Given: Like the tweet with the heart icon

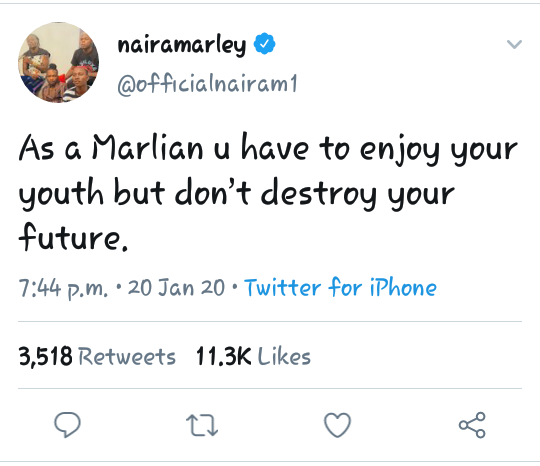Looking at the screenshot, I should click(338, 425).
